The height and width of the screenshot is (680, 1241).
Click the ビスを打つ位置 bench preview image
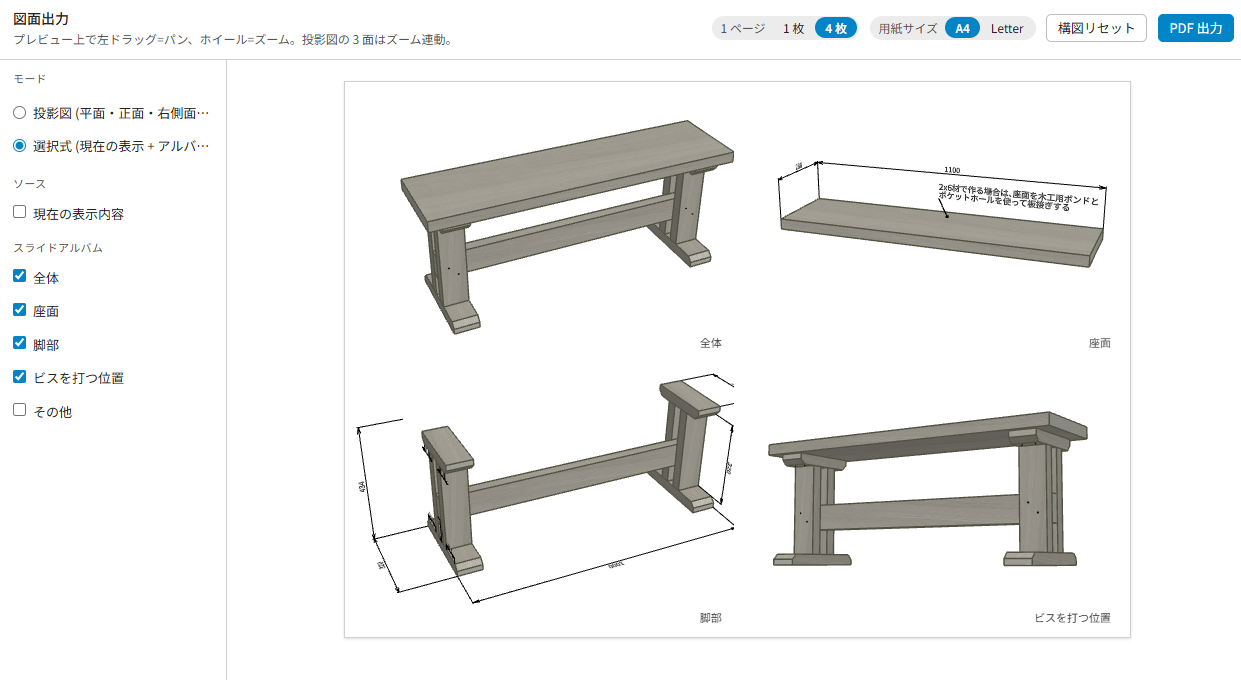(927, 490)
